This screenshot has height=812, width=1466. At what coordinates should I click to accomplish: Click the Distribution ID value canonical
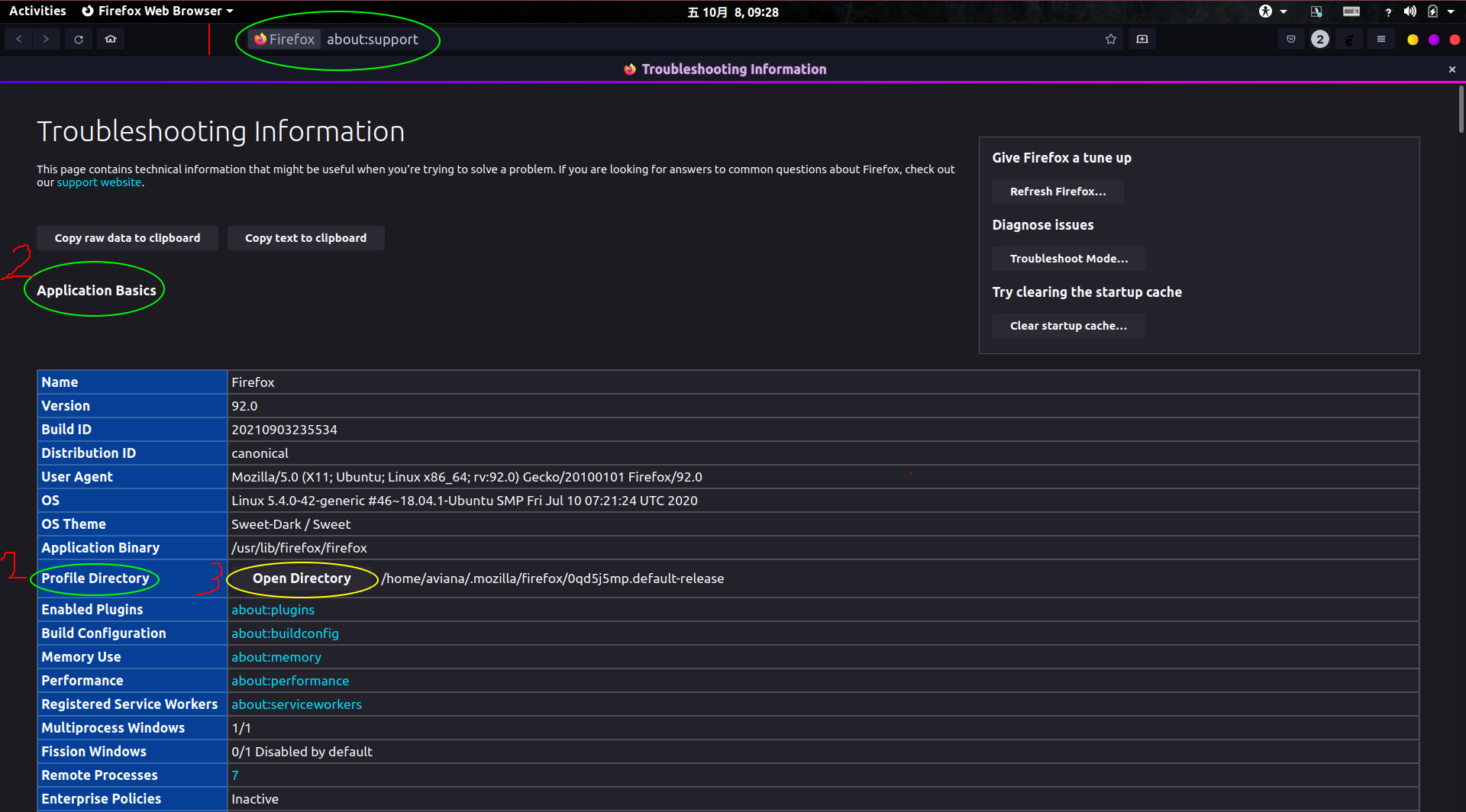(x=260, y=453)
